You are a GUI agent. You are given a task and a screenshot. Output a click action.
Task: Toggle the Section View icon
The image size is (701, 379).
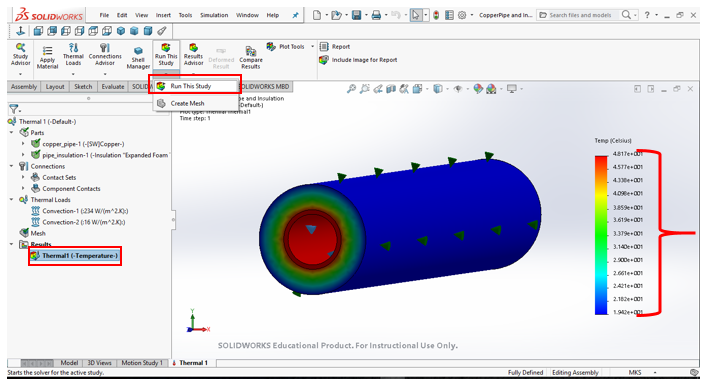pyautogui.click(x=391, y=89)
